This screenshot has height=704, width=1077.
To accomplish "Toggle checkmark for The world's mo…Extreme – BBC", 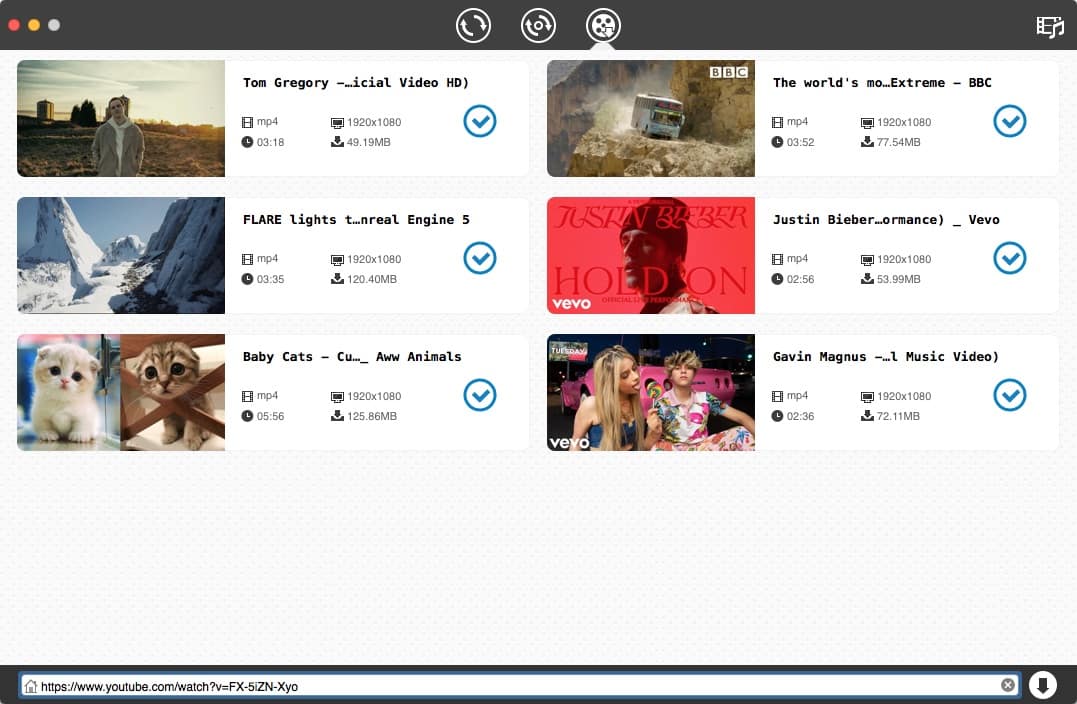I will pos(1010,121).
